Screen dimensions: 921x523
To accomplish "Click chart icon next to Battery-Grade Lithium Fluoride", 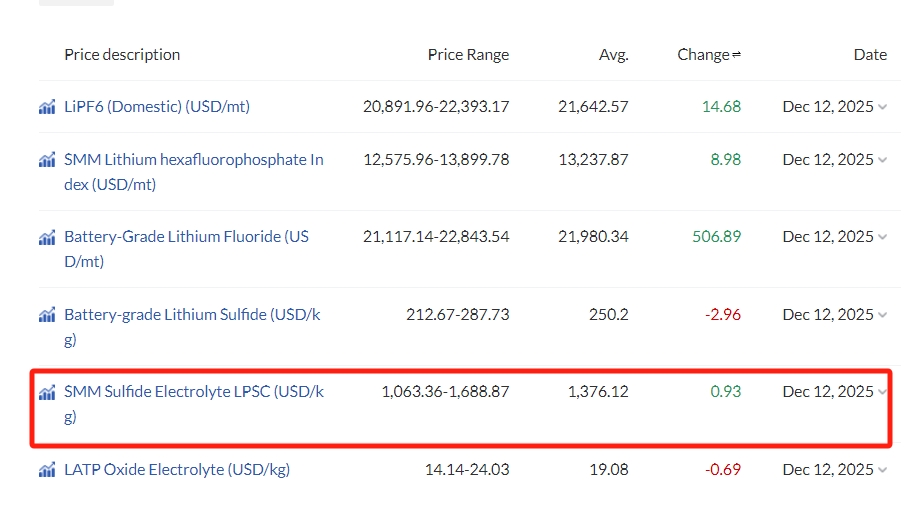I will click(x=47, y=237).
